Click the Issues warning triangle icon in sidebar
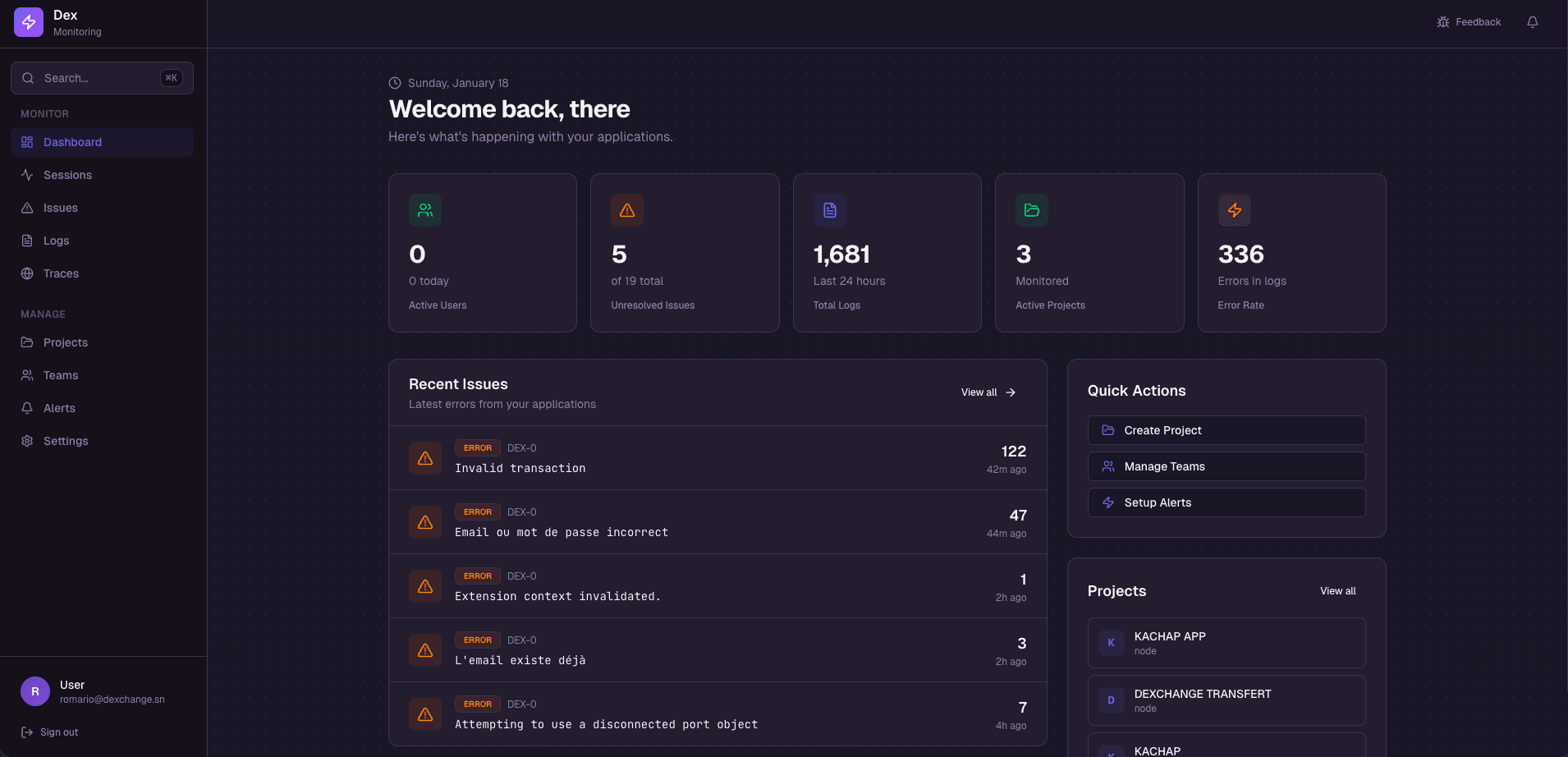 (x=27, y=207)
